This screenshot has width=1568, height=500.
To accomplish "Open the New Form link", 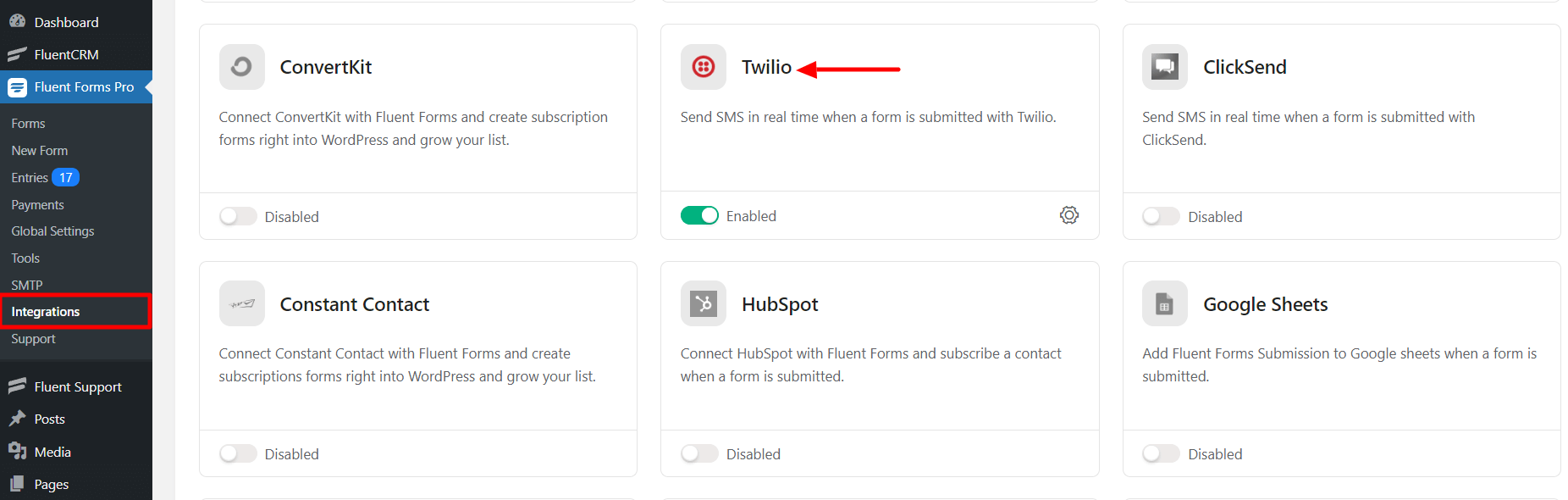I will [x=40, y=151].
